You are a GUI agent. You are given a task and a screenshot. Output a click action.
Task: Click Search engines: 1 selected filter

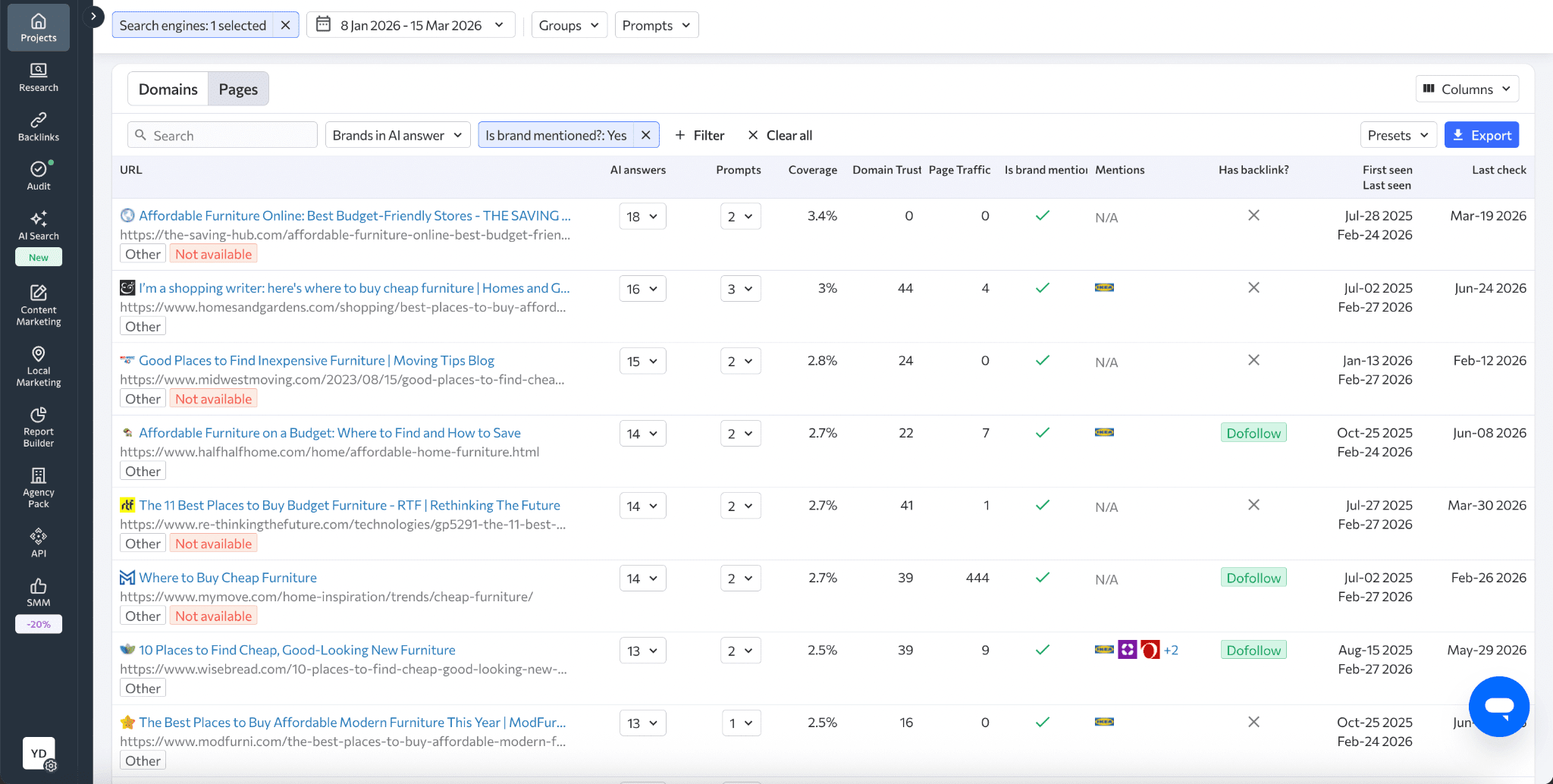[x=193, y=25]
